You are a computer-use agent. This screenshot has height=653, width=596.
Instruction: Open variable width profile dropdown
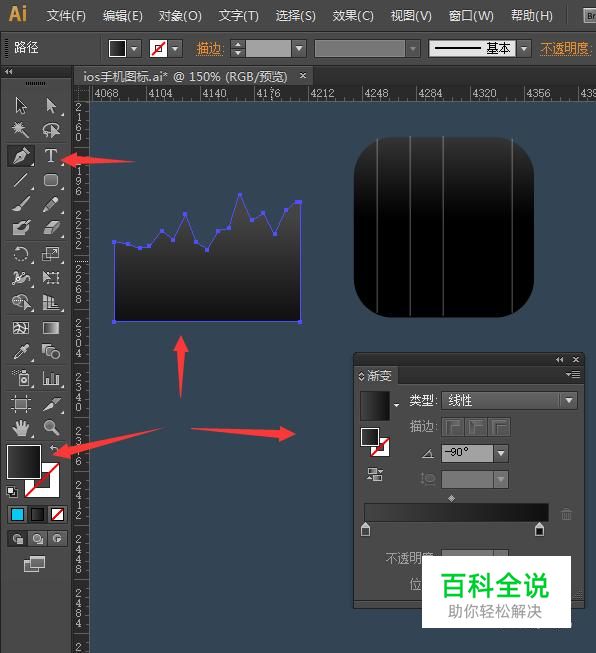412,49
